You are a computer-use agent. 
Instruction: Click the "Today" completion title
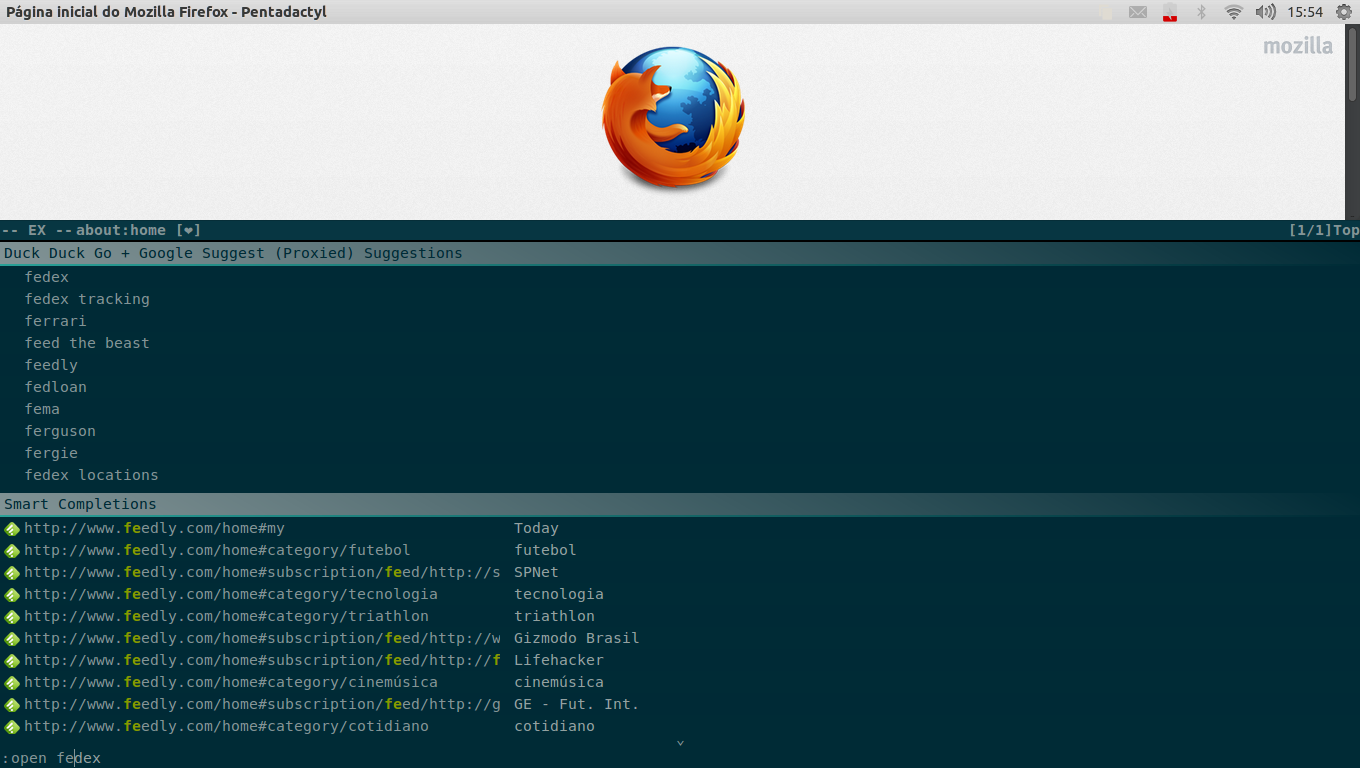click(537, 528)
